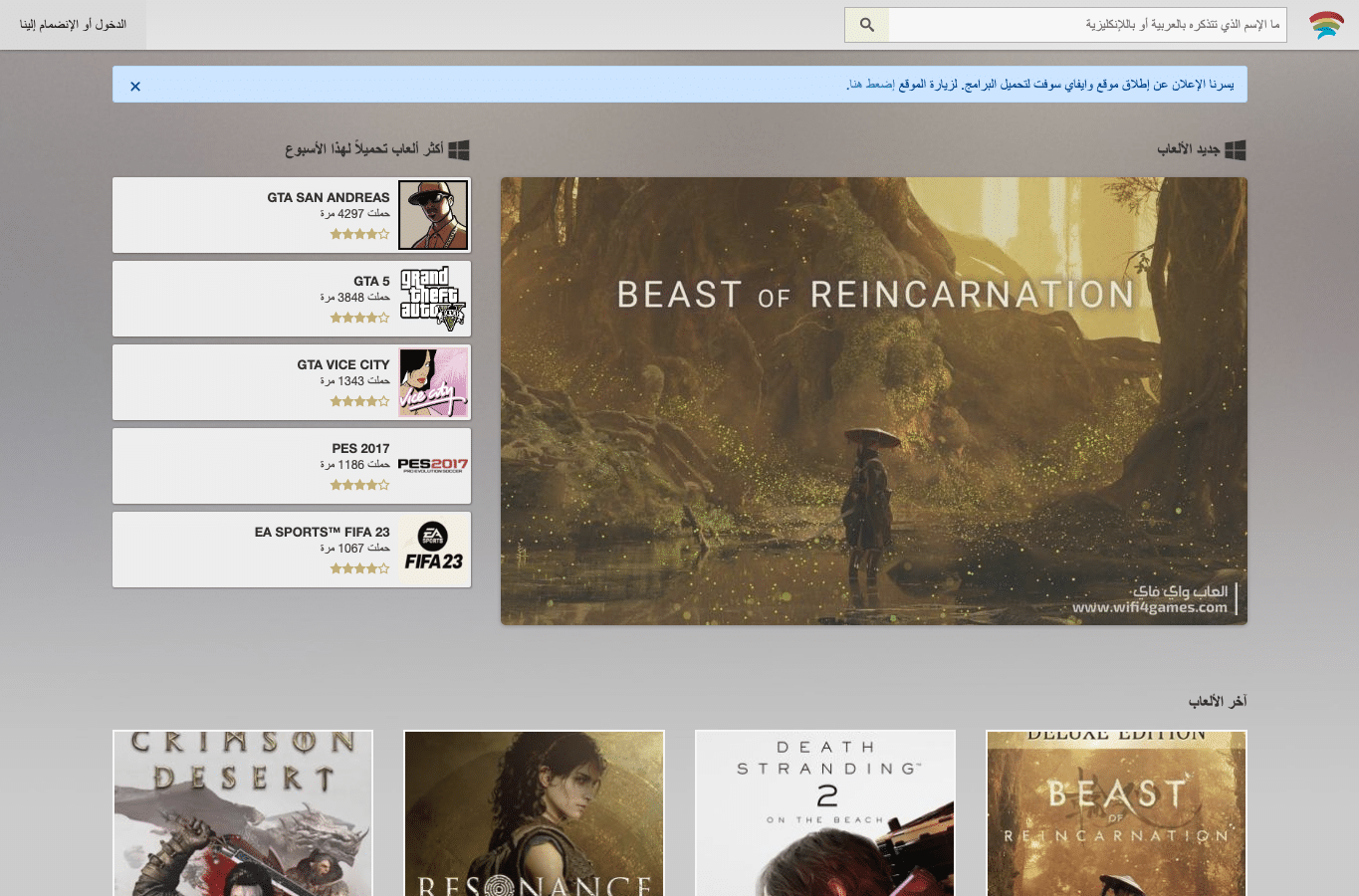Image resolution: width=1359 pixels, height=896 pixels.
Task: Click Windows icon beside most downloaded heading
Action: pos(459,150)
